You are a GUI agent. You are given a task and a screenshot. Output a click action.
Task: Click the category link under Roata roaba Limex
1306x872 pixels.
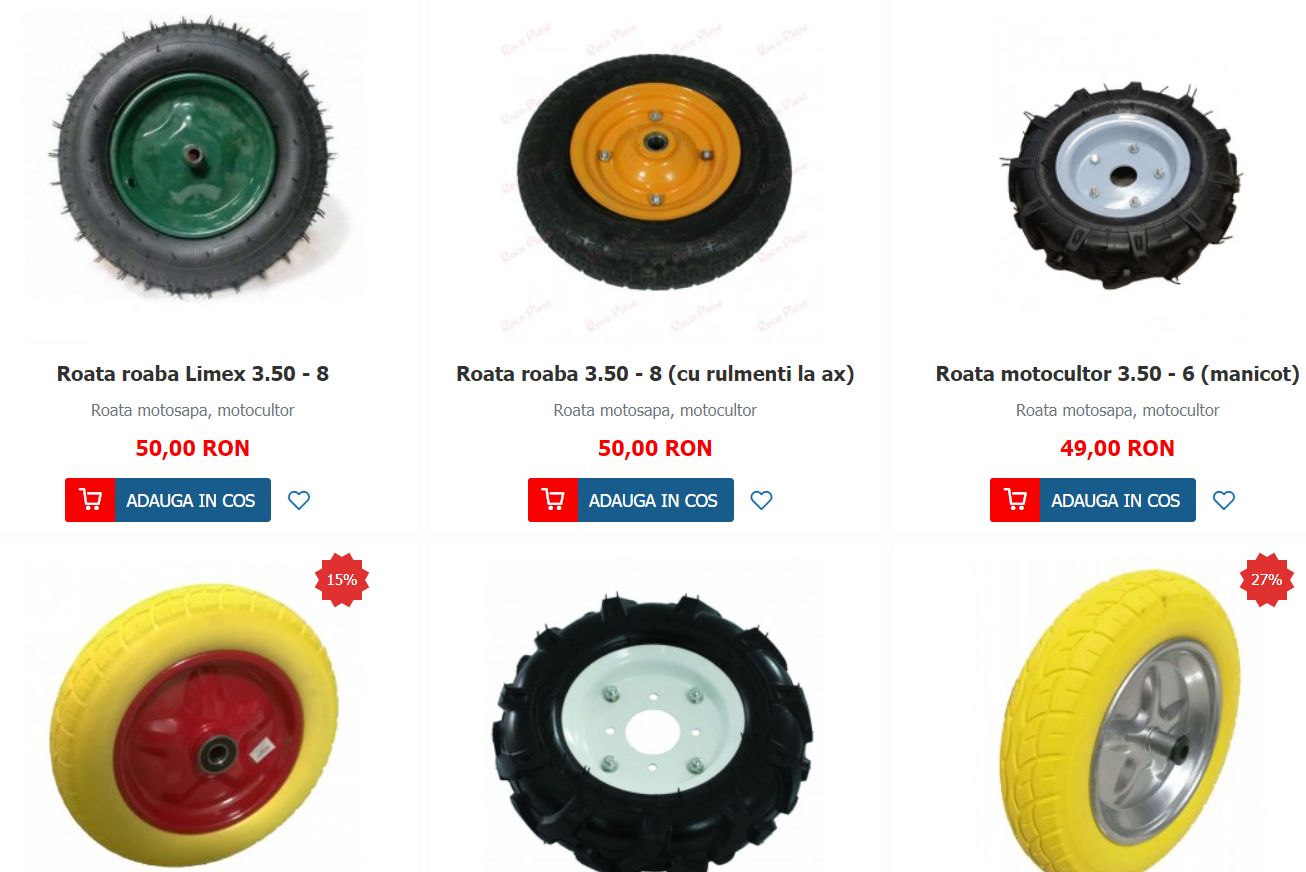pyautogui.click(x=193, y=410)
